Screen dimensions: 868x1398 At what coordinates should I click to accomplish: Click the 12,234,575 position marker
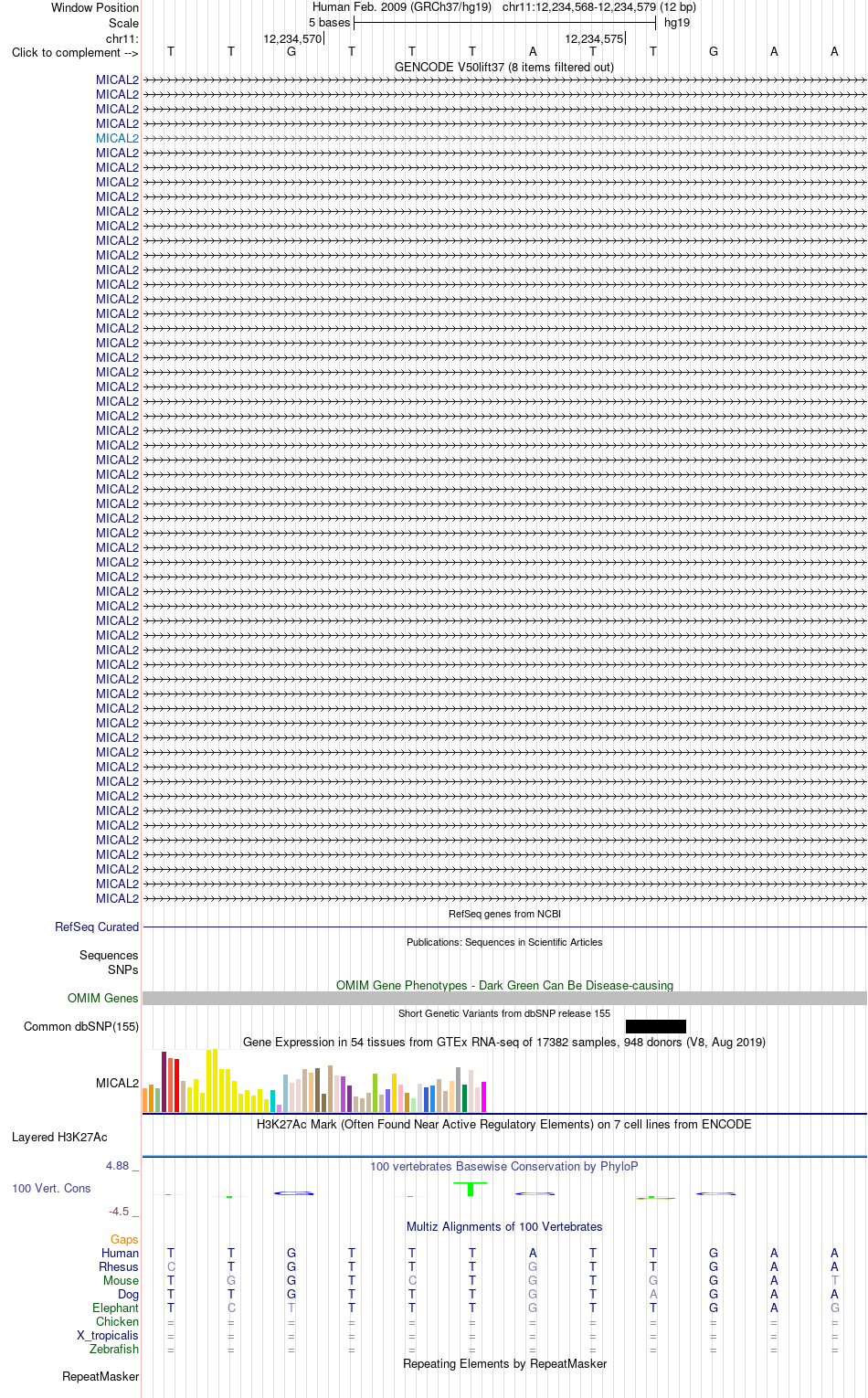594,38
